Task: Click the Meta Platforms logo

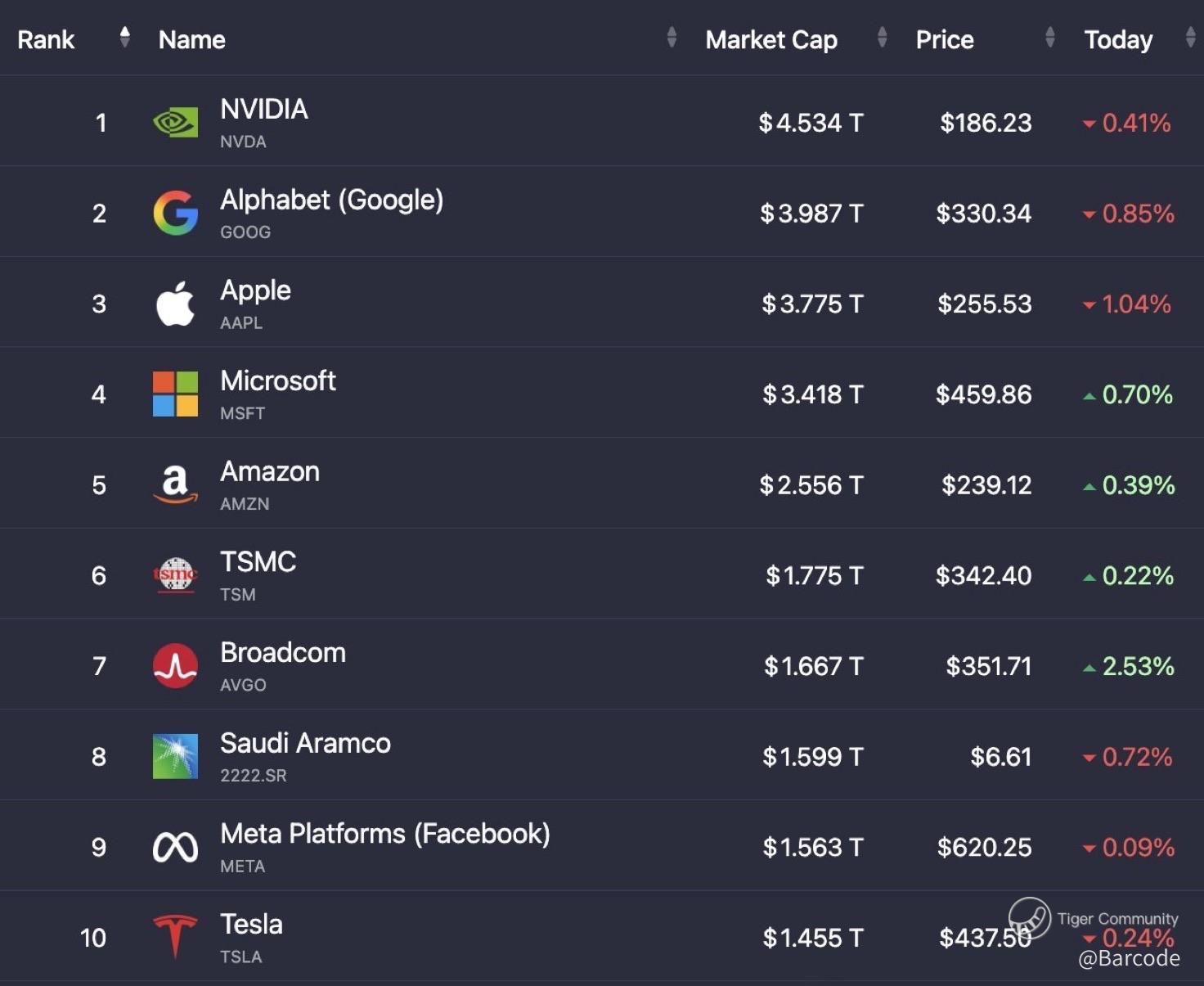Action: point(175,848)
